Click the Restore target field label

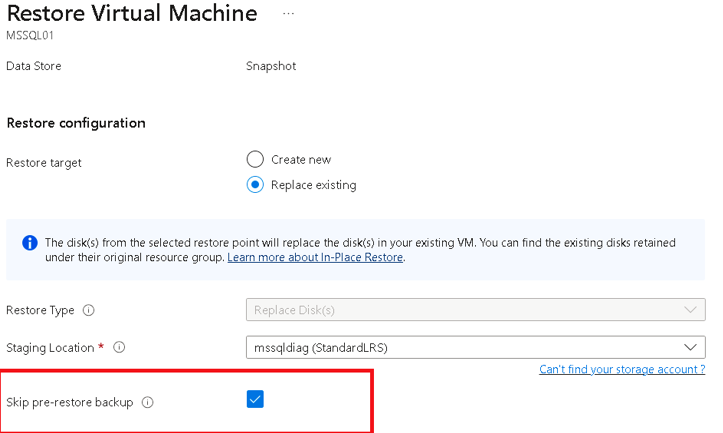pyautogui.click(x=44, y=163)
